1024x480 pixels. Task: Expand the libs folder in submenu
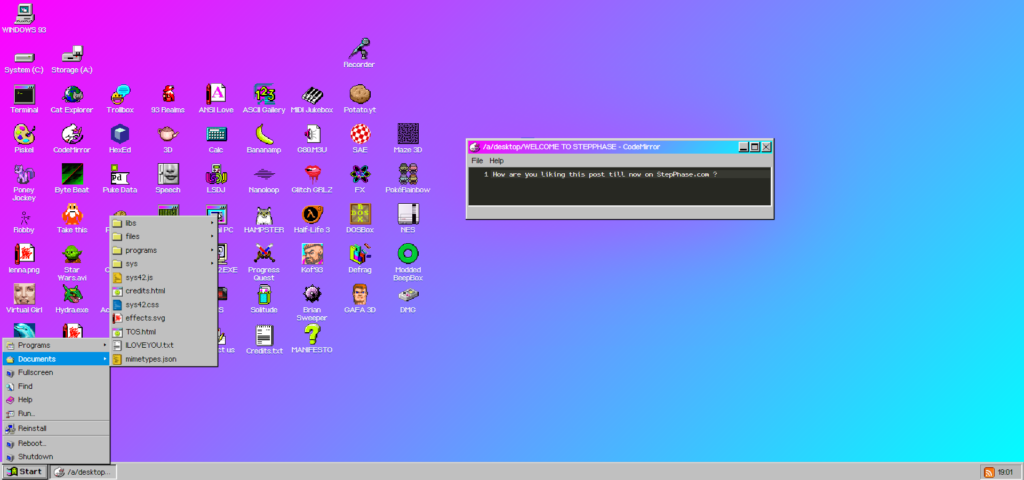(163, 223)
